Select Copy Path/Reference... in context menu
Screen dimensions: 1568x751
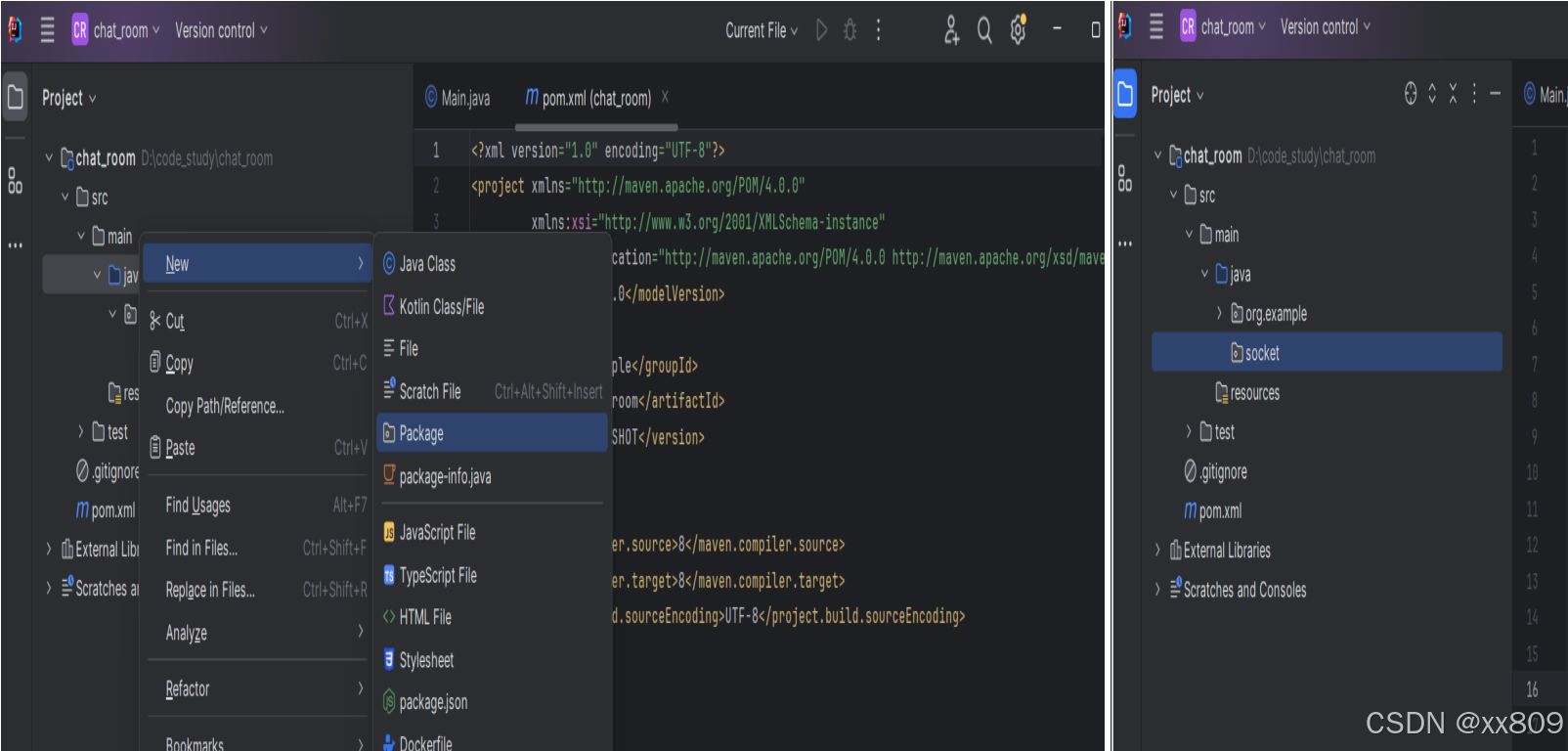pyautogui.click(x=257, y=406)
